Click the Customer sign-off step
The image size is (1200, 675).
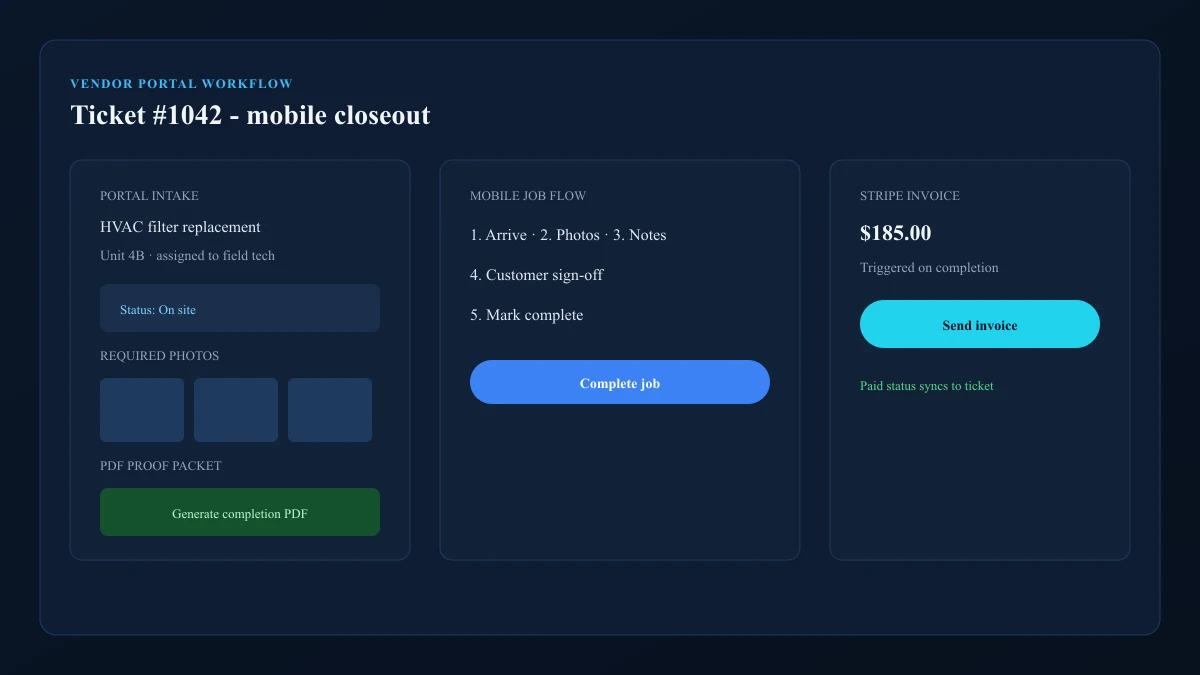tap(537, 275)
